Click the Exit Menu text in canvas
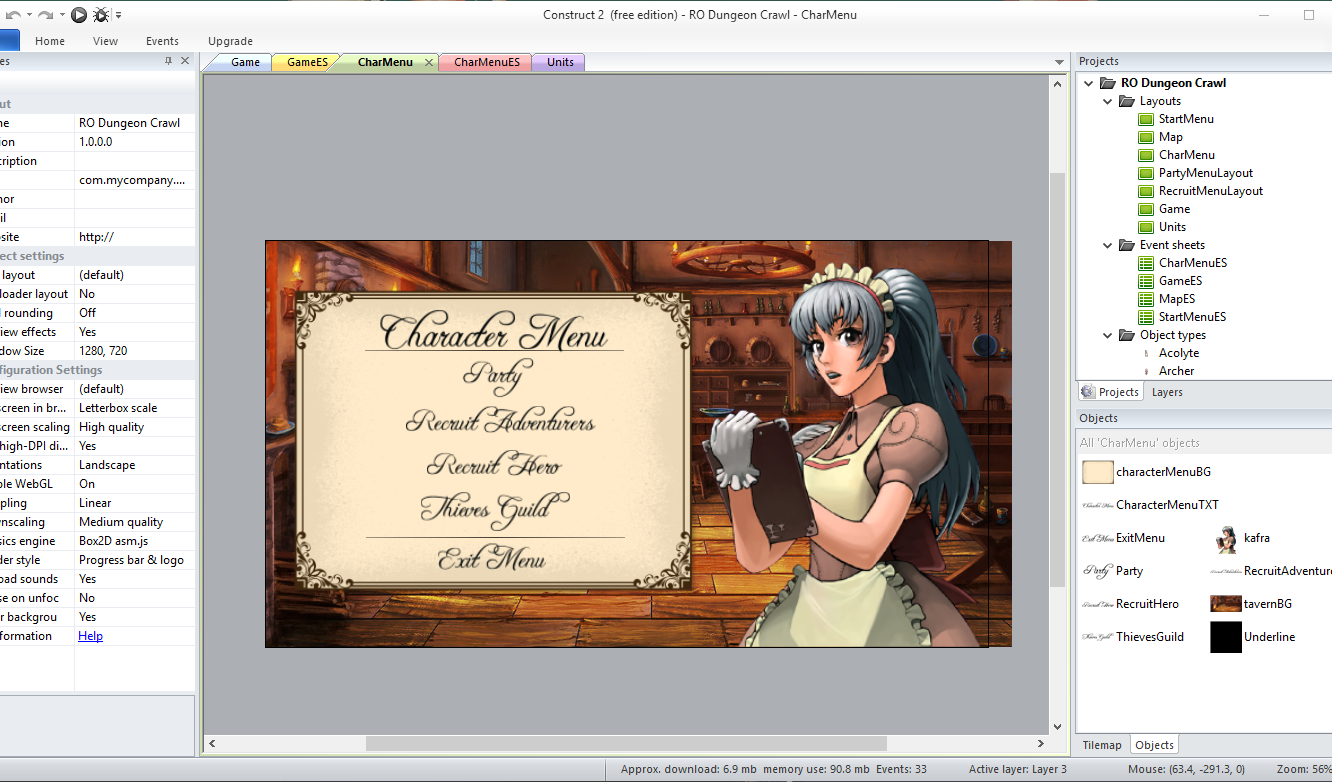Screen dimensions: 1332x782 click(492, 558)
